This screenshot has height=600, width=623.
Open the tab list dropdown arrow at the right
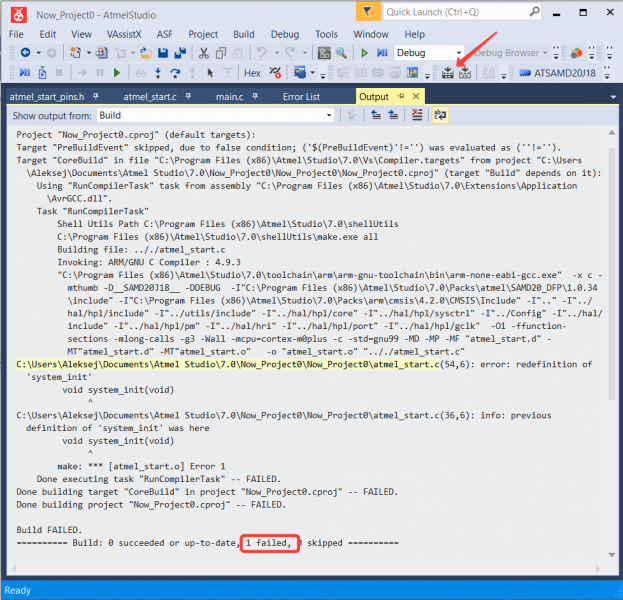click(x=613, y=97)
